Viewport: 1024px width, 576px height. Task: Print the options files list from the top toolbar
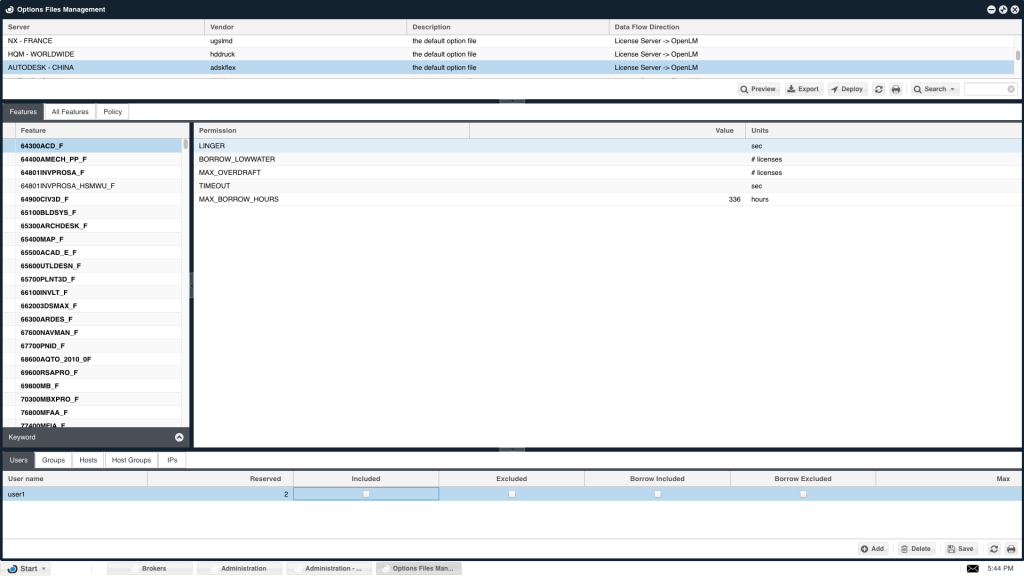pos(896,89)
